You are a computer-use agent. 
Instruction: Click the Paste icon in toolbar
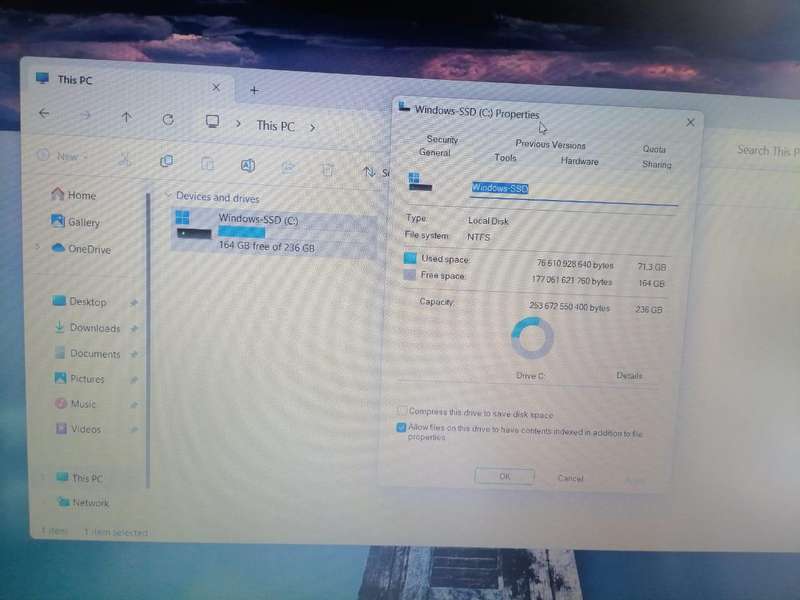pyautogui.click(x=208, y=163)
